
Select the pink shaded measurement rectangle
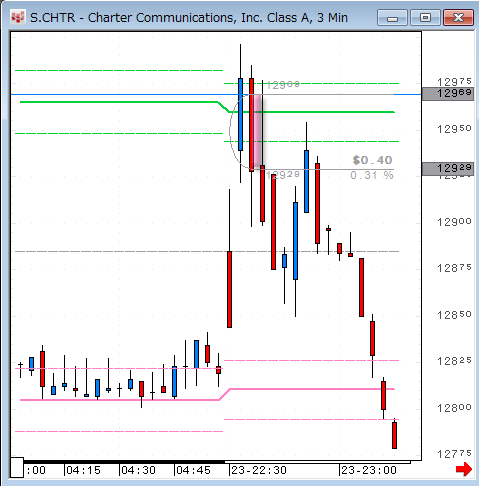tap(257, 132)
